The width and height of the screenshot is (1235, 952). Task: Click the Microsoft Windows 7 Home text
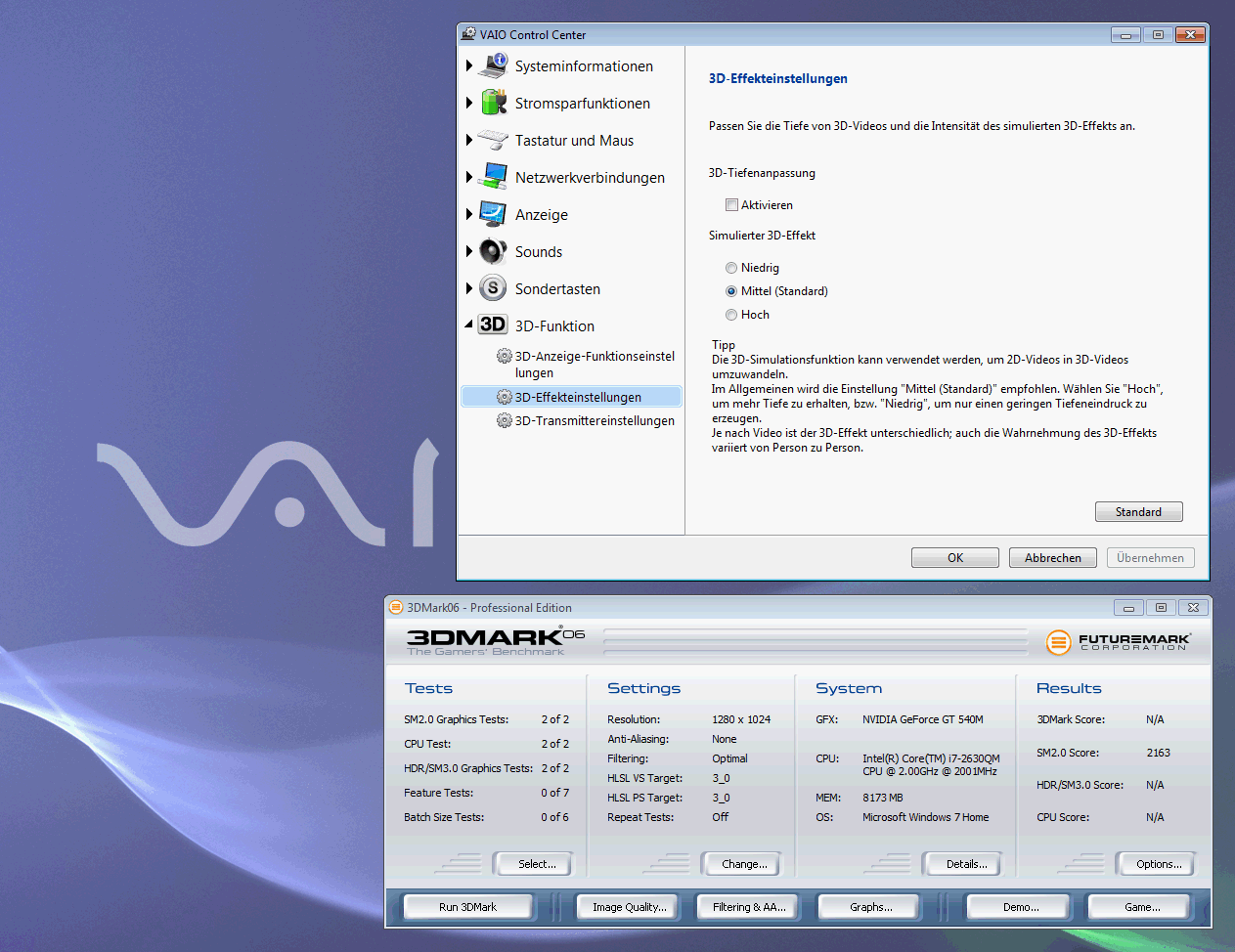pos(925,817)
